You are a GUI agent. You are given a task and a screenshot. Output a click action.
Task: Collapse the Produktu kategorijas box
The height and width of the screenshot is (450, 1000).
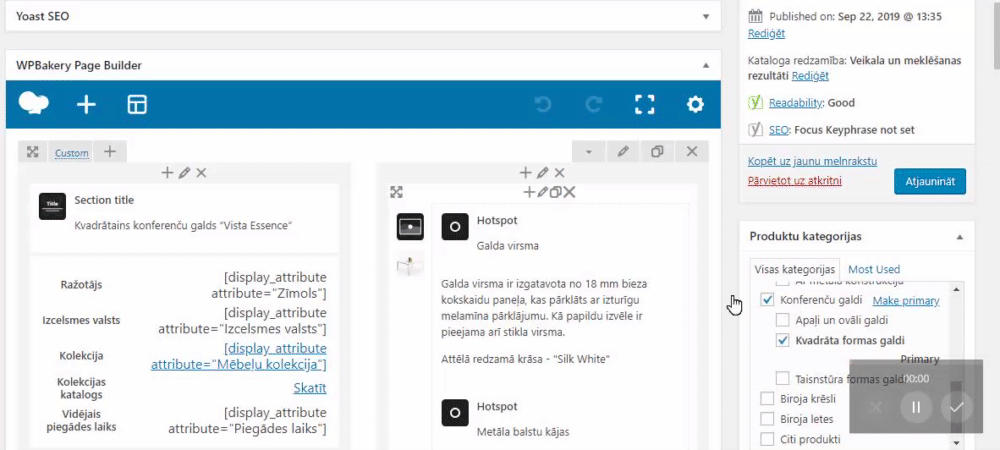(x=960, y=236)
